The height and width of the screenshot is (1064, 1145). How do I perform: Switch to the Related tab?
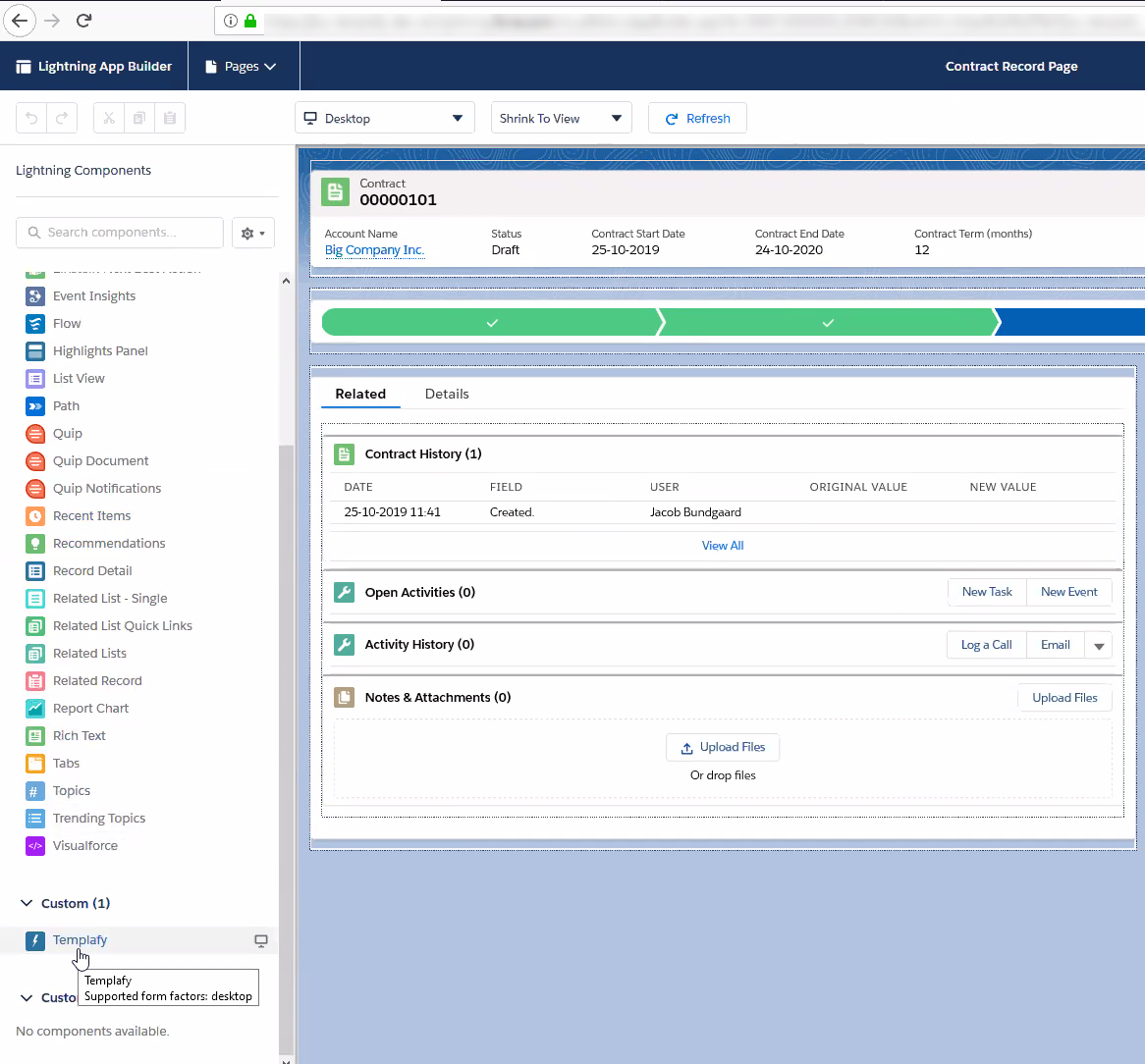(360, 394)
